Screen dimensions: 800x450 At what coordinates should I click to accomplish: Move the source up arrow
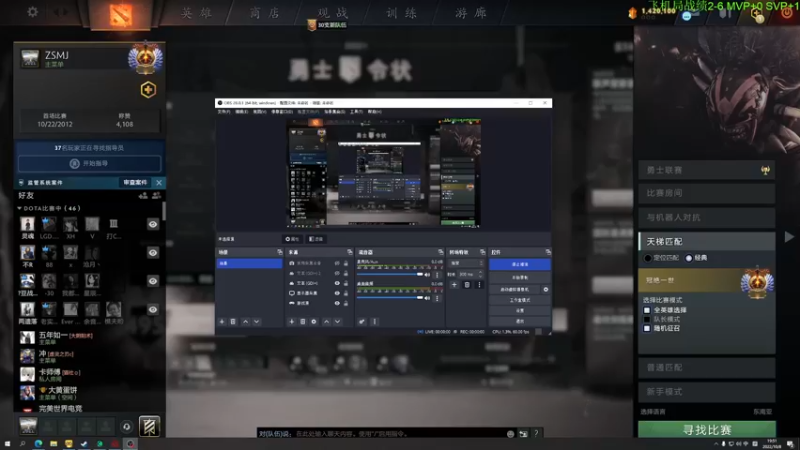coord(326,322)
